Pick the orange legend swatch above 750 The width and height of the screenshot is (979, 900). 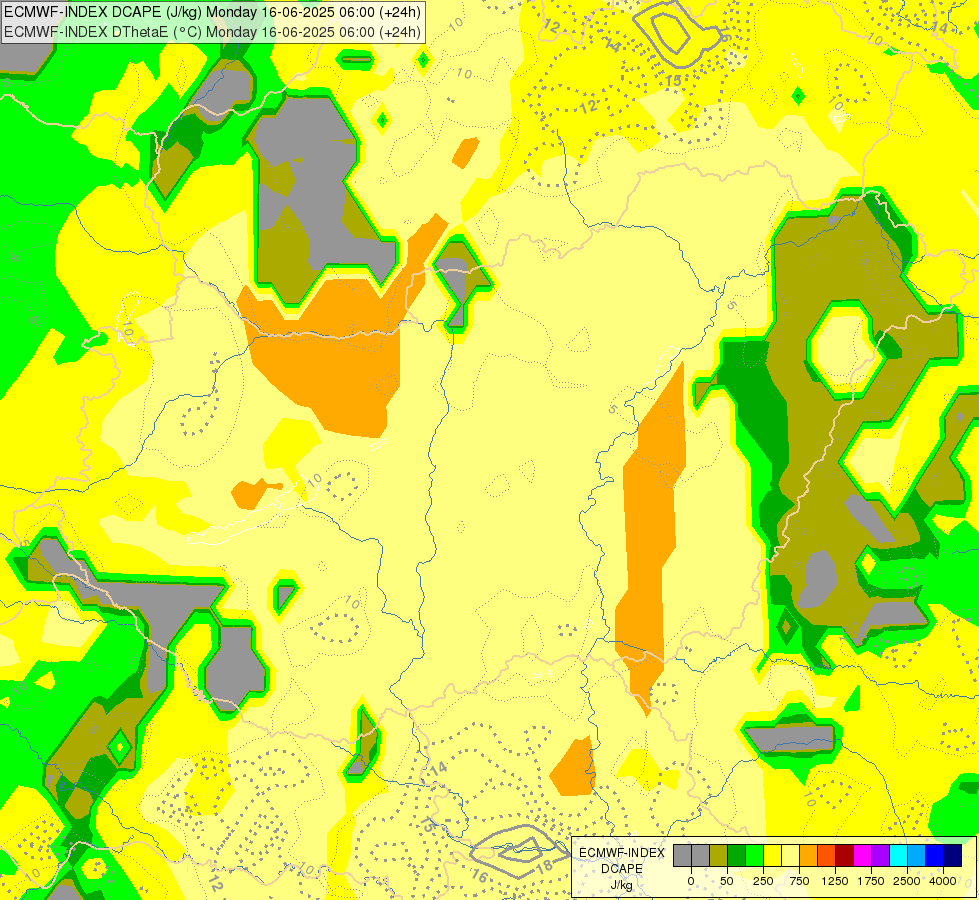click(809, 855)
